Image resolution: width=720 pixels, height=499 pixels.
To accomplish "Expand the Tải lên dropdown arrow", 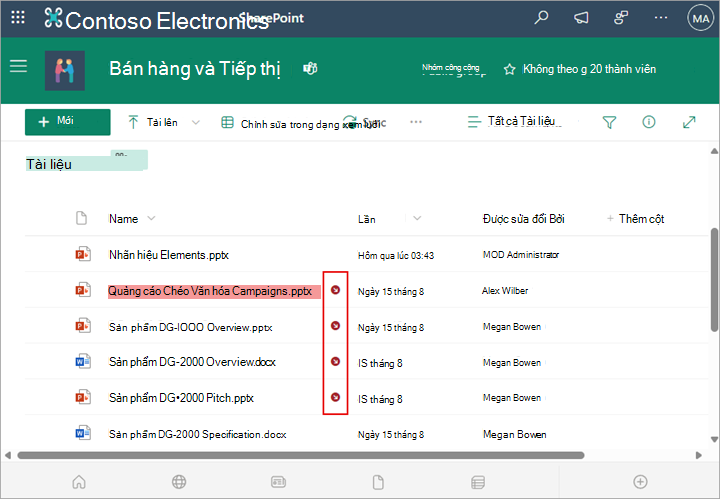I will 196,123.
